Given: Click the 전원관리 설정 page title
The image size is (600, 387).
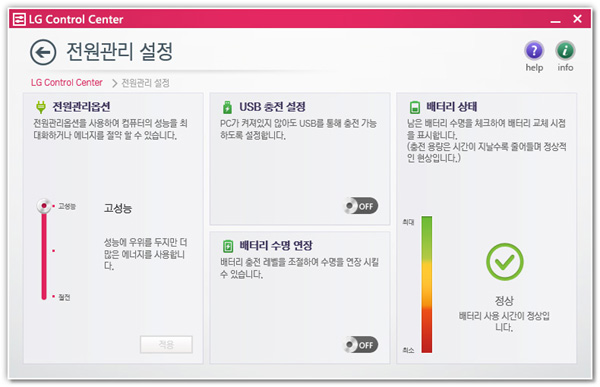Looking at the screenshot, I should tap(119, 52).
